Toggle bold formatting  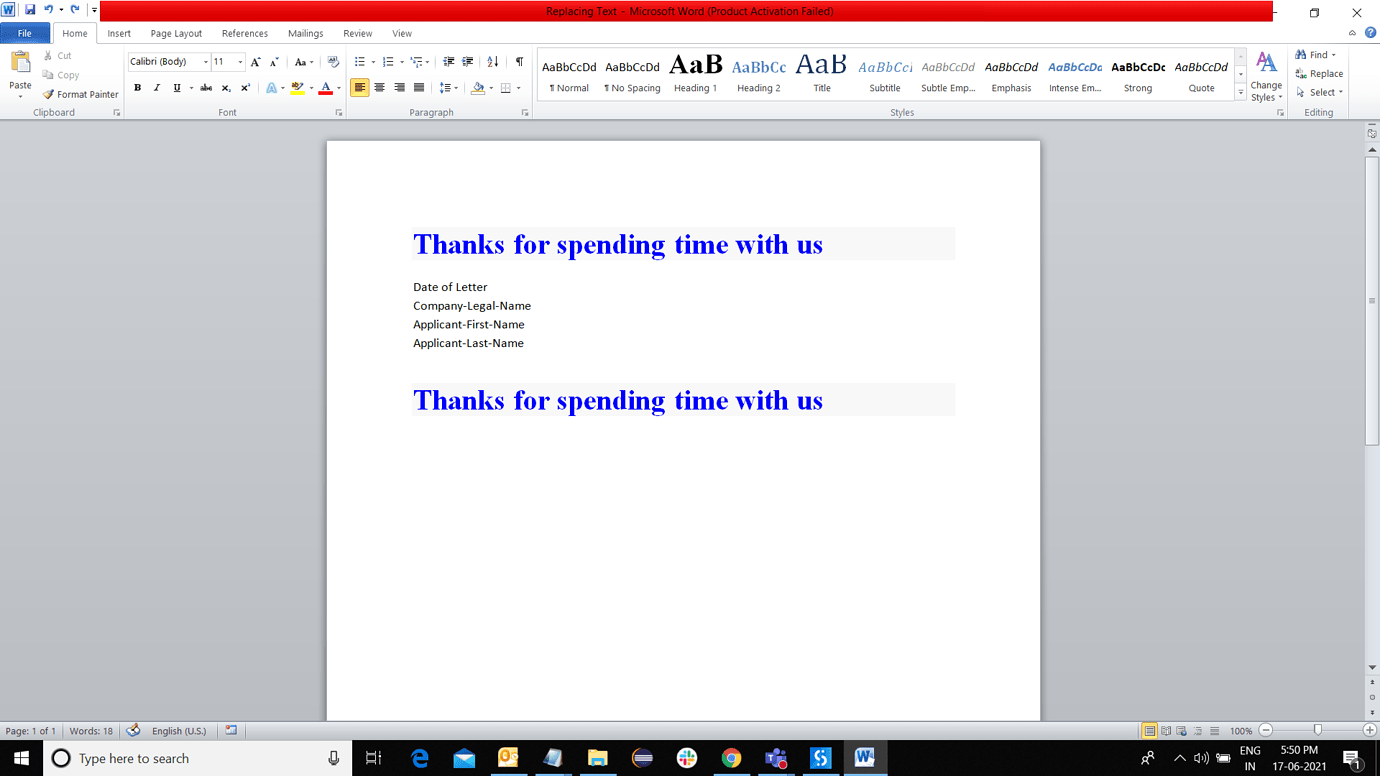point(137,88)
